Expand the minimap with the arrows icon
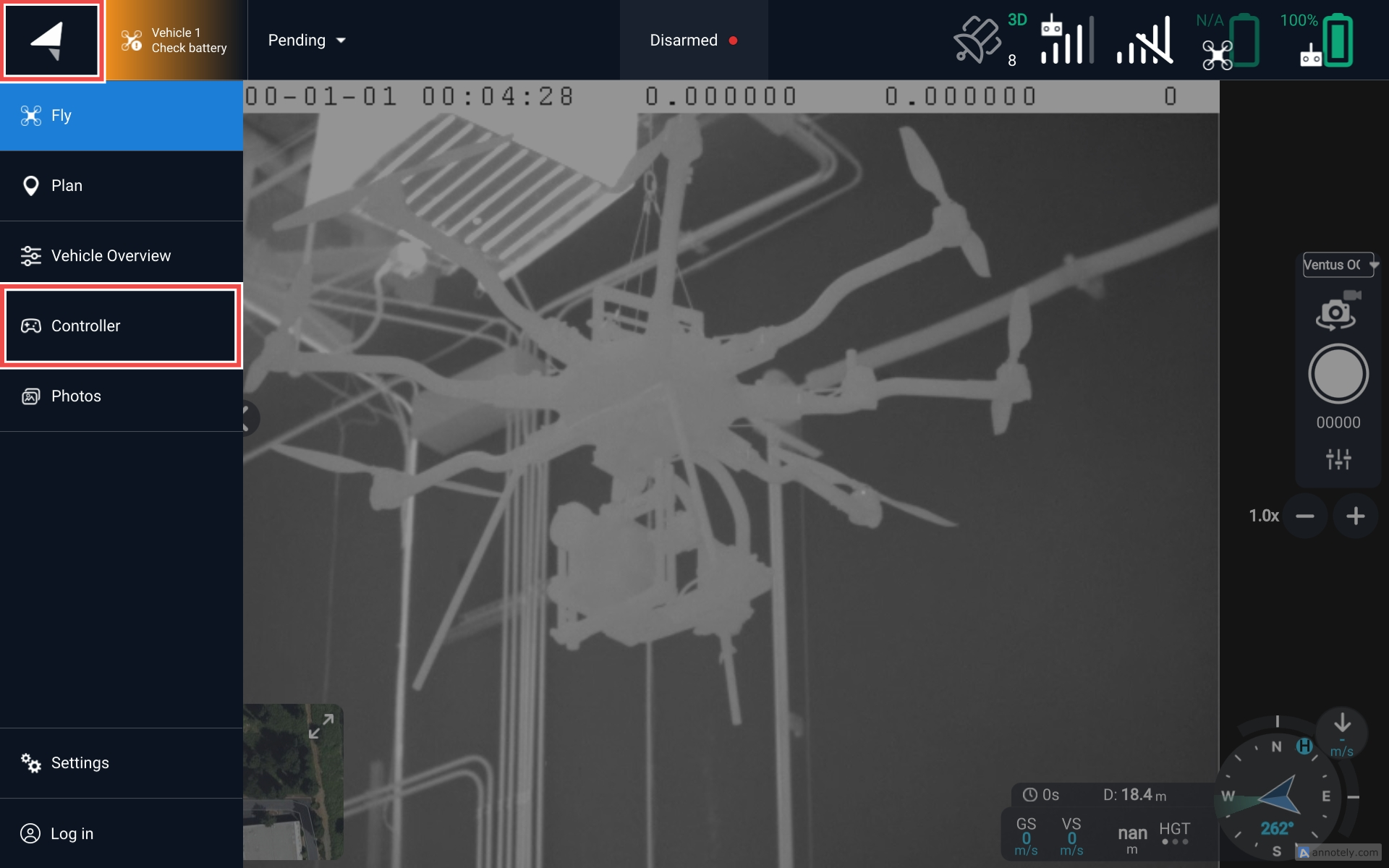The width and height of the screenshot is (1389, 868). [321, 726]
